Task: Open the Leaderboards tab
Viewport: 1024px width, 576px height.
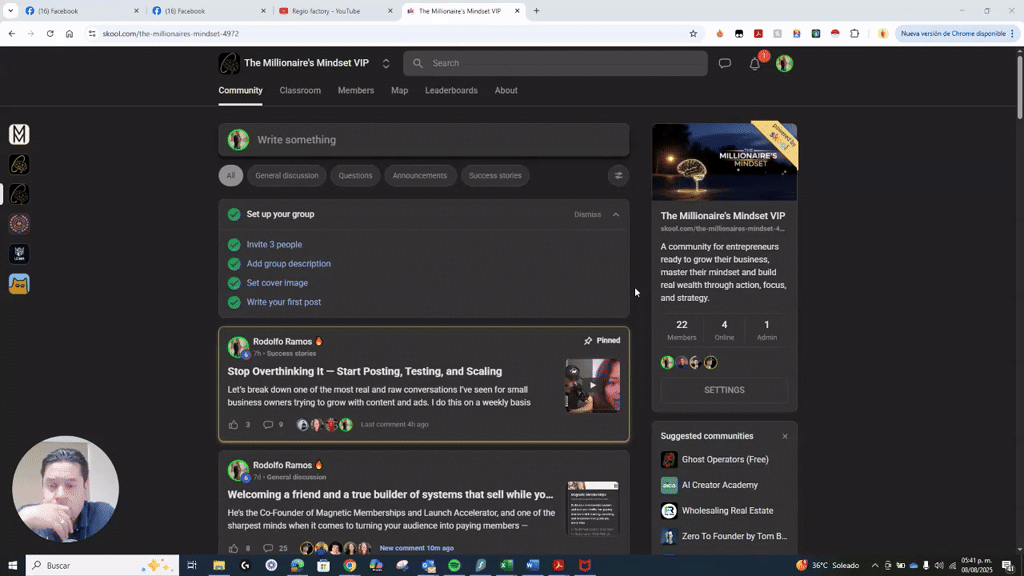Action: click(x=451, y=91)
